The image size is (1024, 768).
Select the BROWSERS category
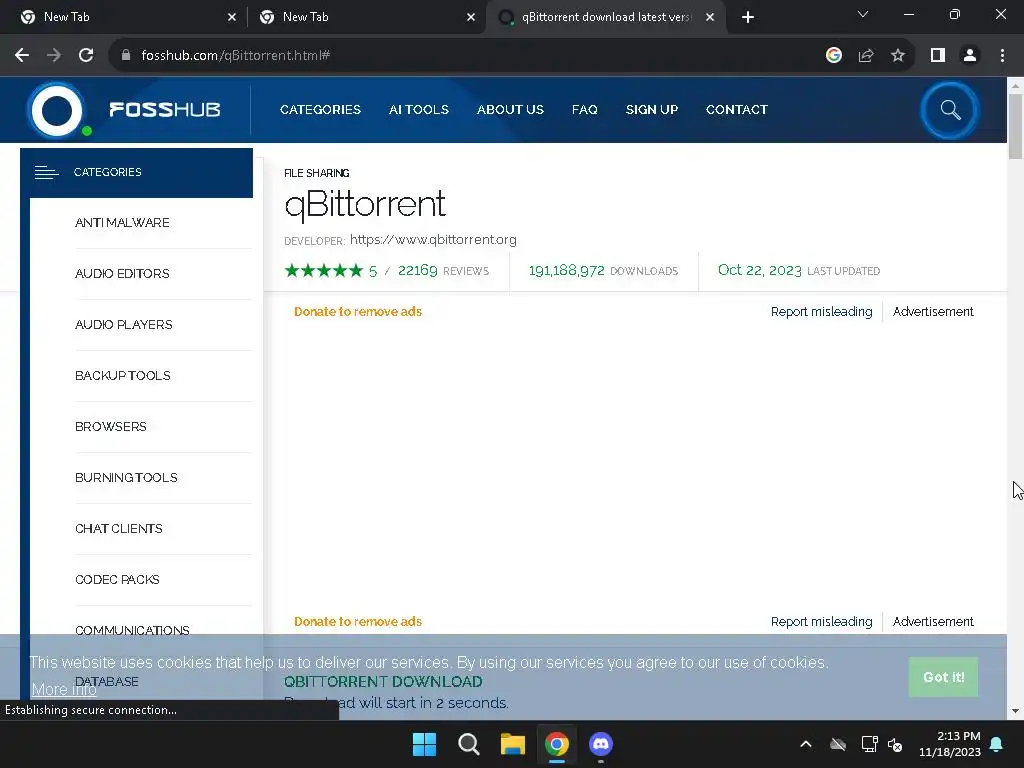110,426
